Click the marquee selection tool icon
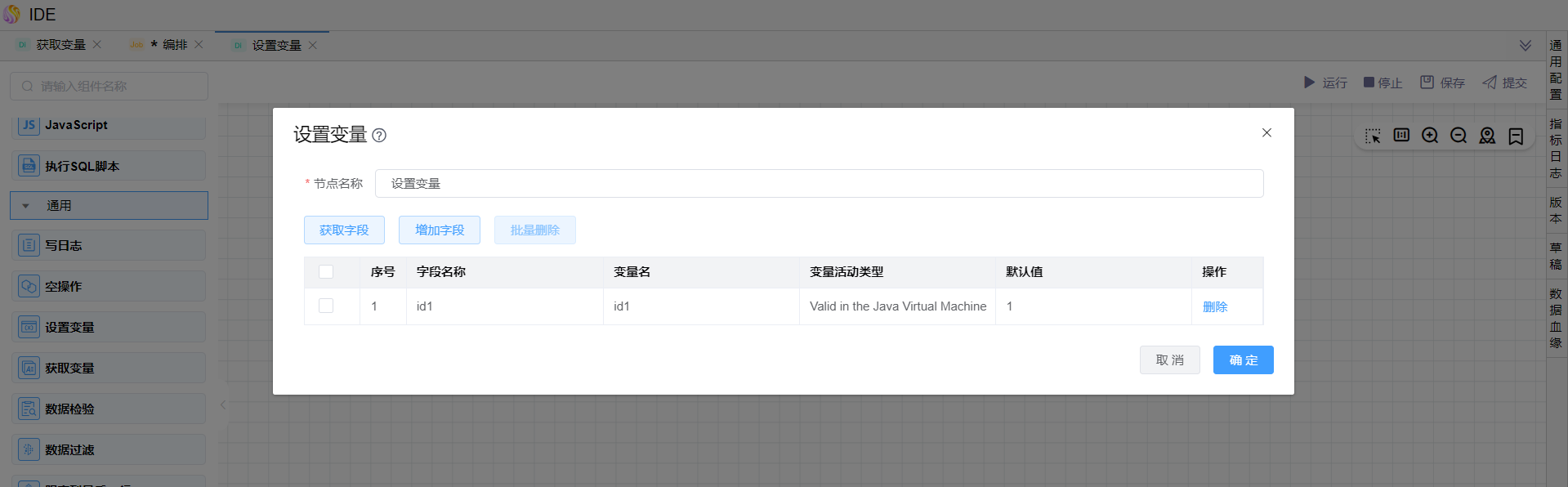 coord(1373,136)
